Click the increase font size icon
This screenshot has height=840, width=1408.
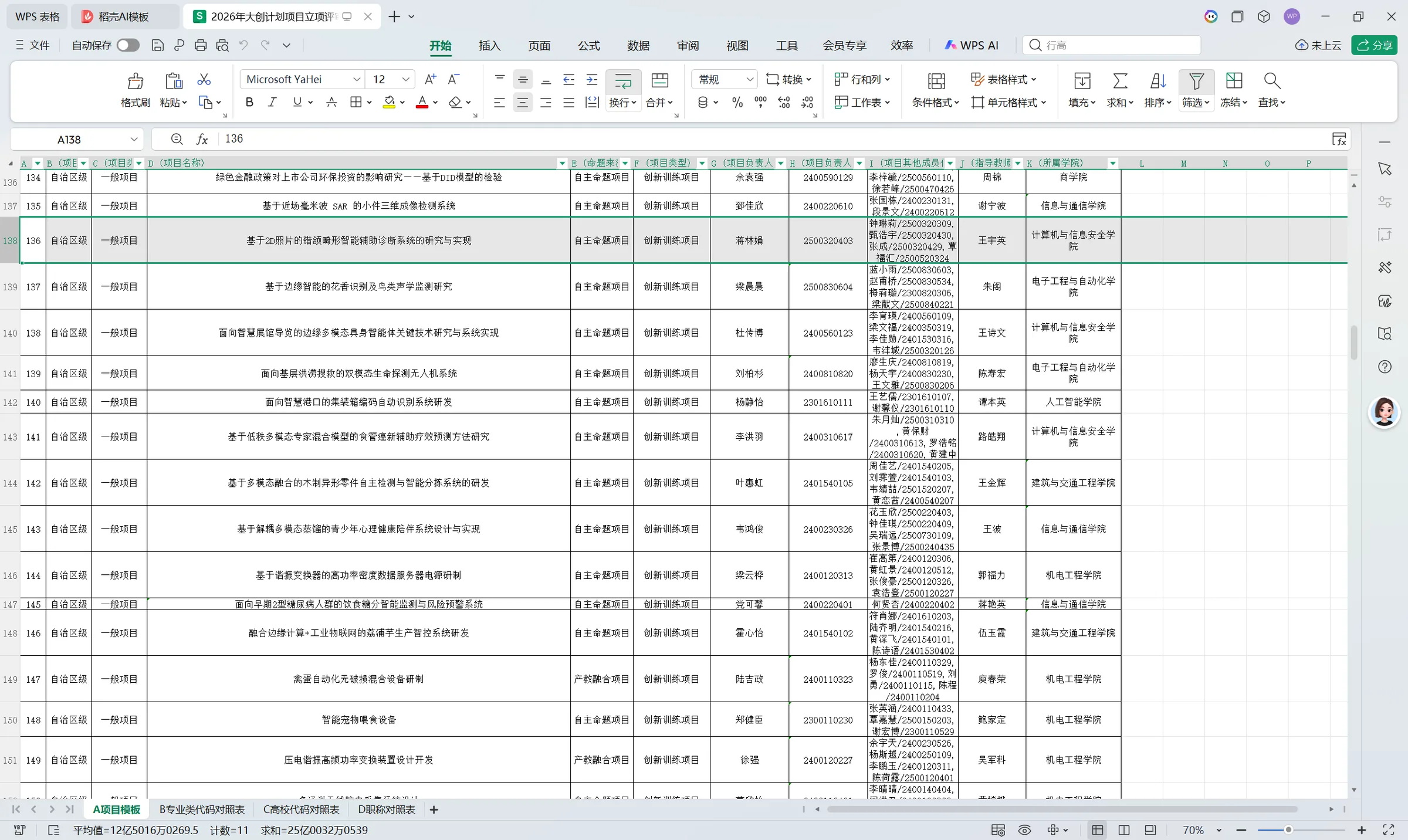point(430,79)
